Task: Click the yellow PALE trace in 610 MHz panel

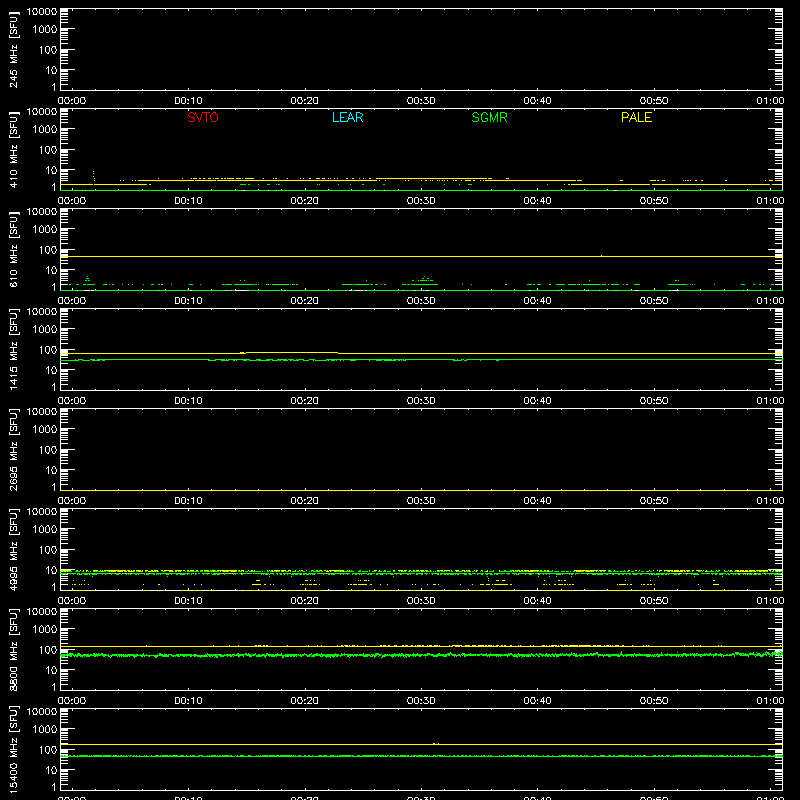Action: [x=421, y=256]
